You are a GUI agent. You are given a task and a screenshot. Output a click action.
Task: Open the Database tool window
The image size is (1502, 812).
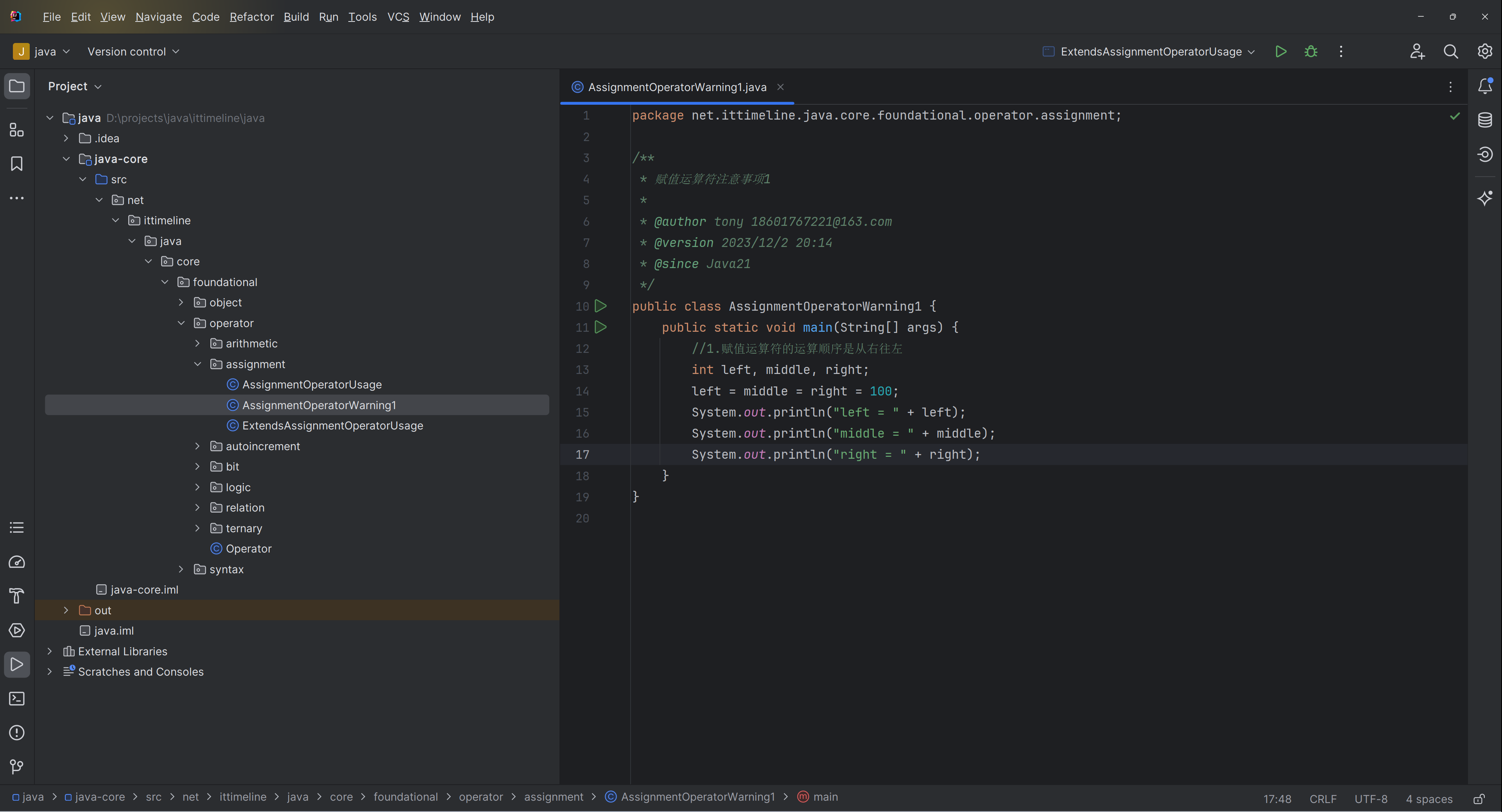1485,120
